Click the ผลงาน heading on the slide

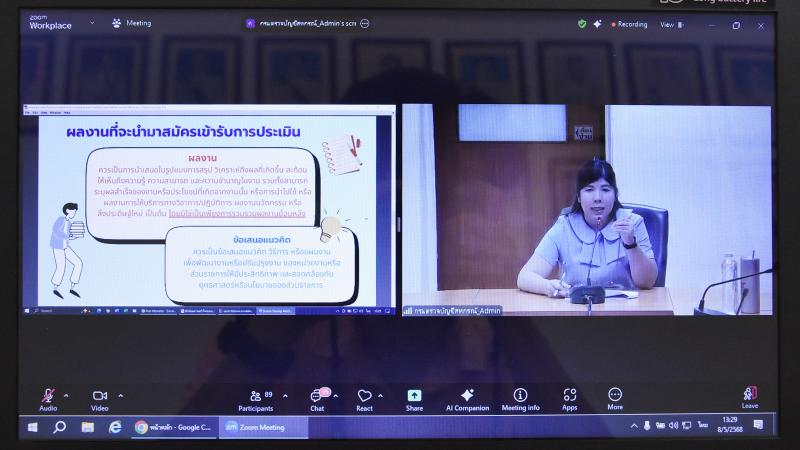(x=202, y=158)
